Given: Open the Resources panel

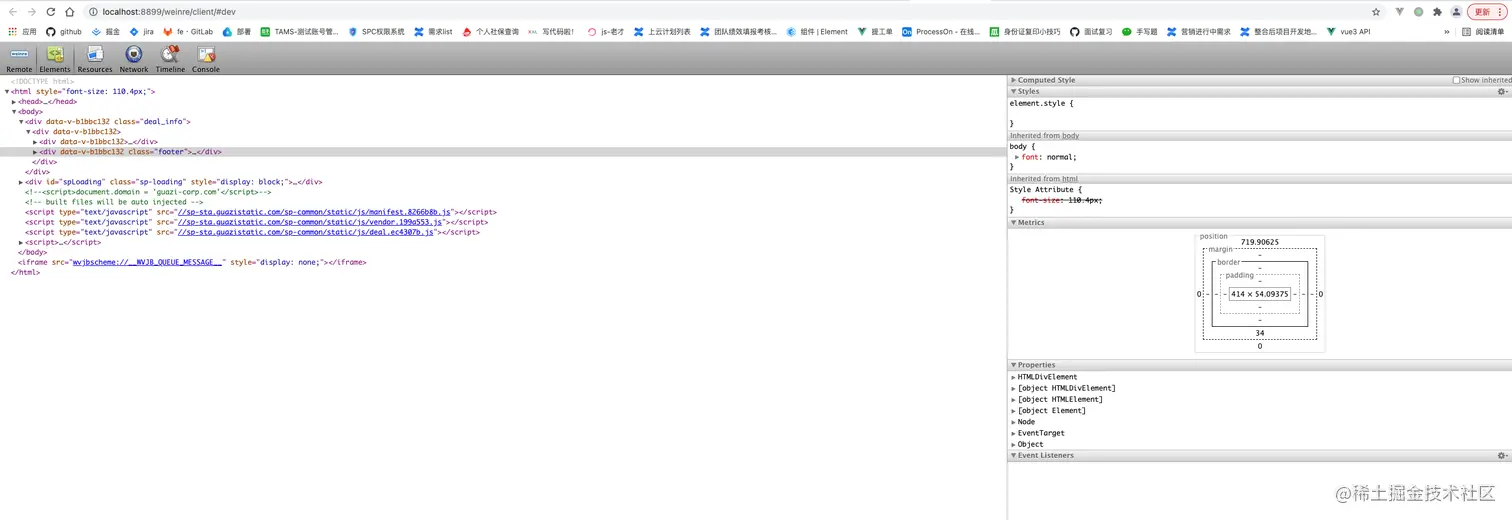Looking at the screenshot, I should point(95,59).
